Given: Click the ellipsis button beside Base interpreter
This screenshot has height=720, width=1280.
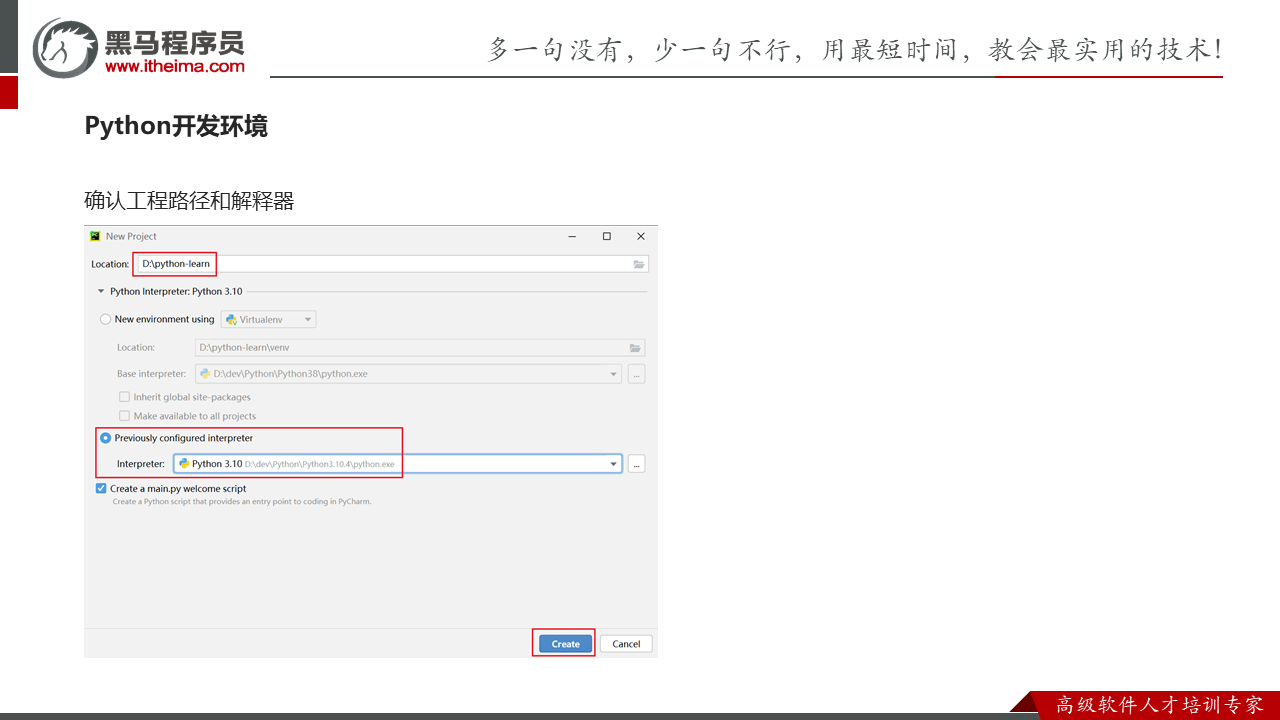Looking at the screenshot, I should pyautogui.click(x=636, y=374).
